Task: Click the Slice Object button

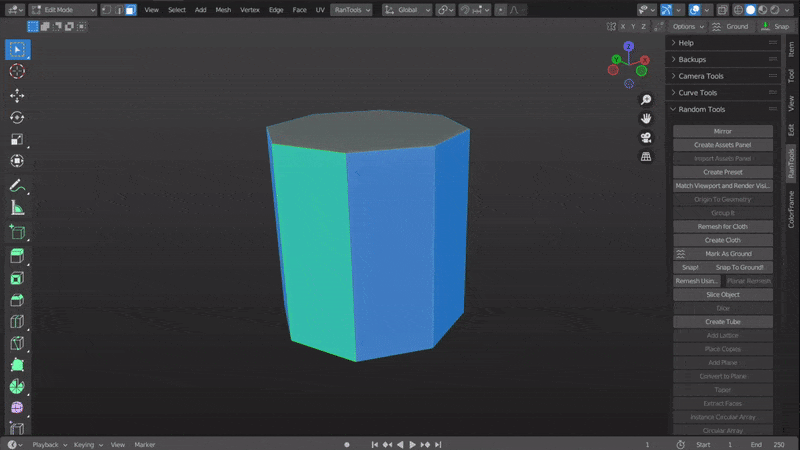Action: point(722,294)
